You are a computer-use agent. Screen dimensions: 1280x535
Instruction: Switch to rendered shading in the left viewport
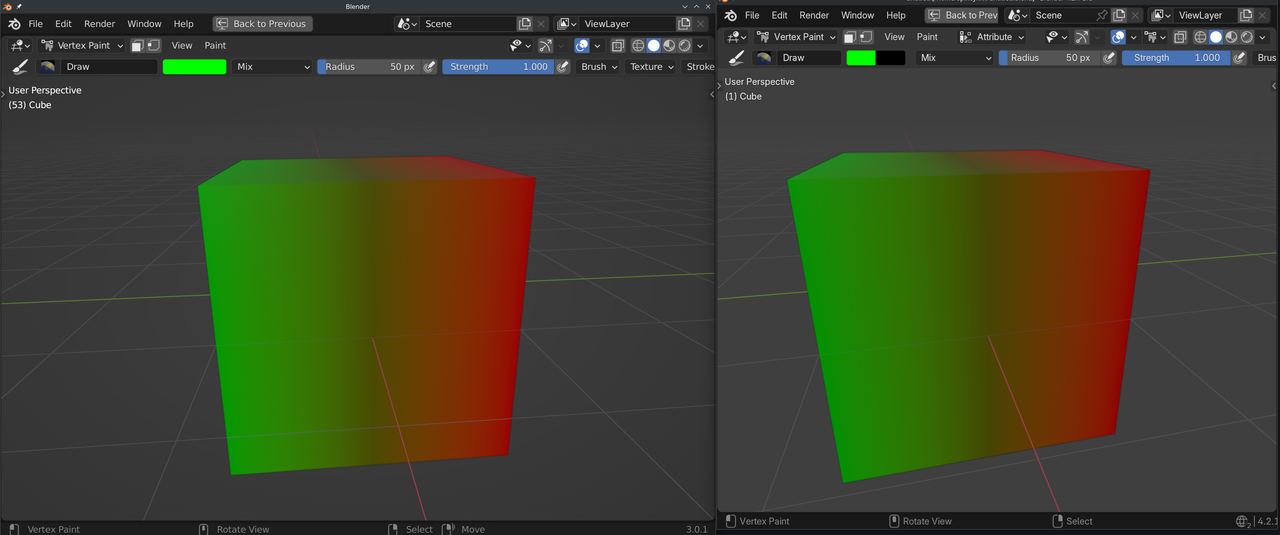[x=685, y=46]
